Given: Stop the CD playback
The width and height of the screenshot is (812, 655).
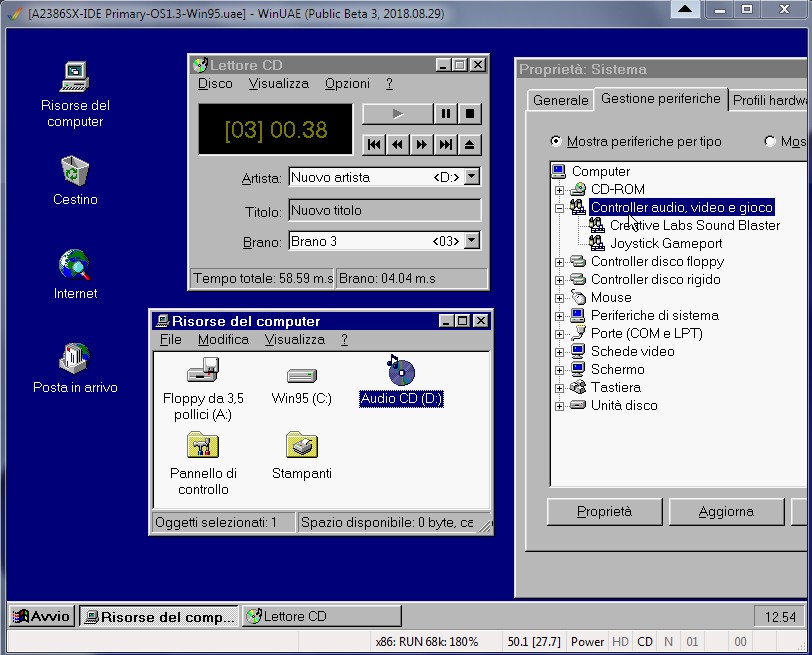Looking at the screenshot, I should point(470,114).
